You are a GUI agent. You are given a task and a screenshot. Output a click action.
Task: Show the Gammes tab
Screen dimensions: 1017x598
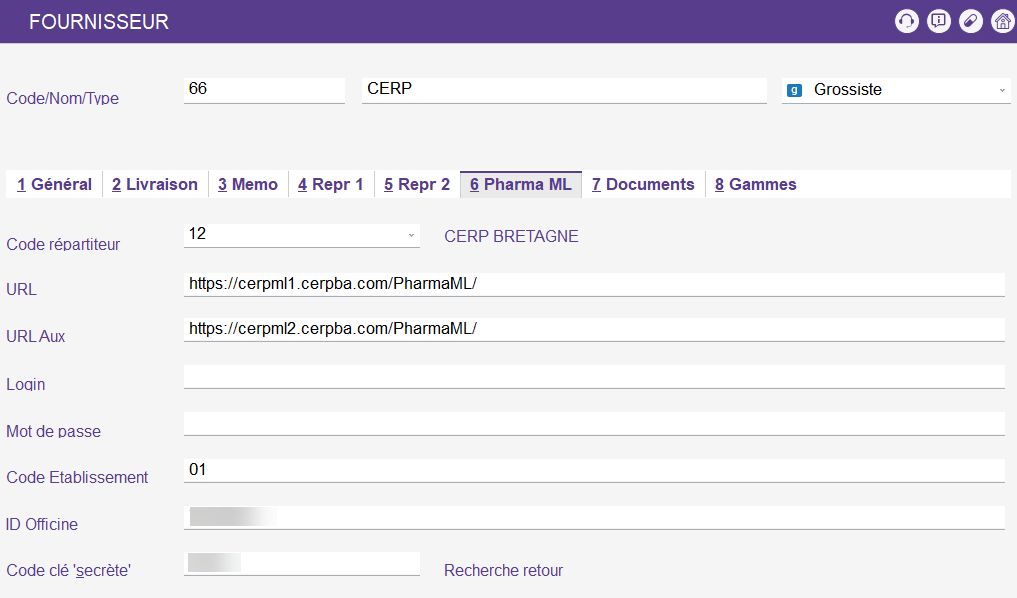pos(756,184)
